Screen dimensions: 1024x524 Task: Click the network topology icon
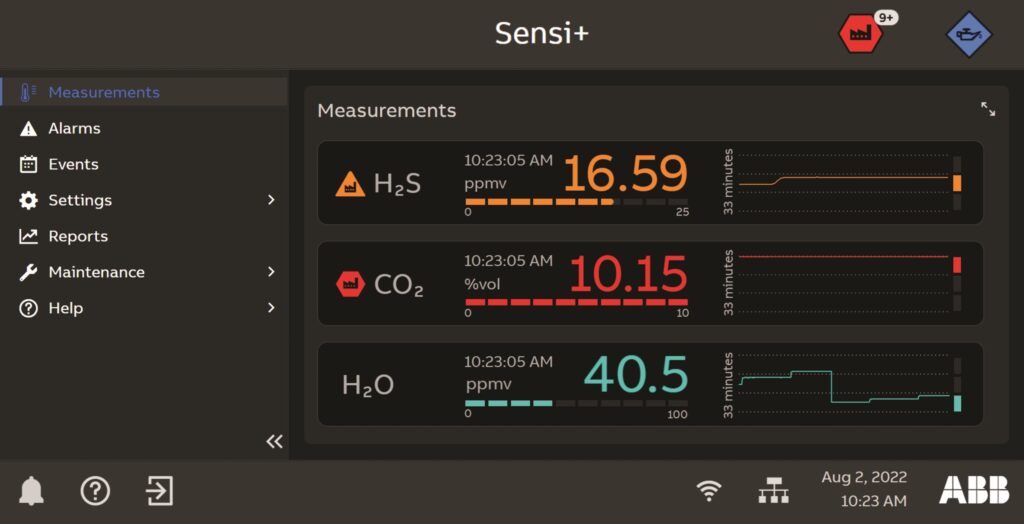point(773,490)
